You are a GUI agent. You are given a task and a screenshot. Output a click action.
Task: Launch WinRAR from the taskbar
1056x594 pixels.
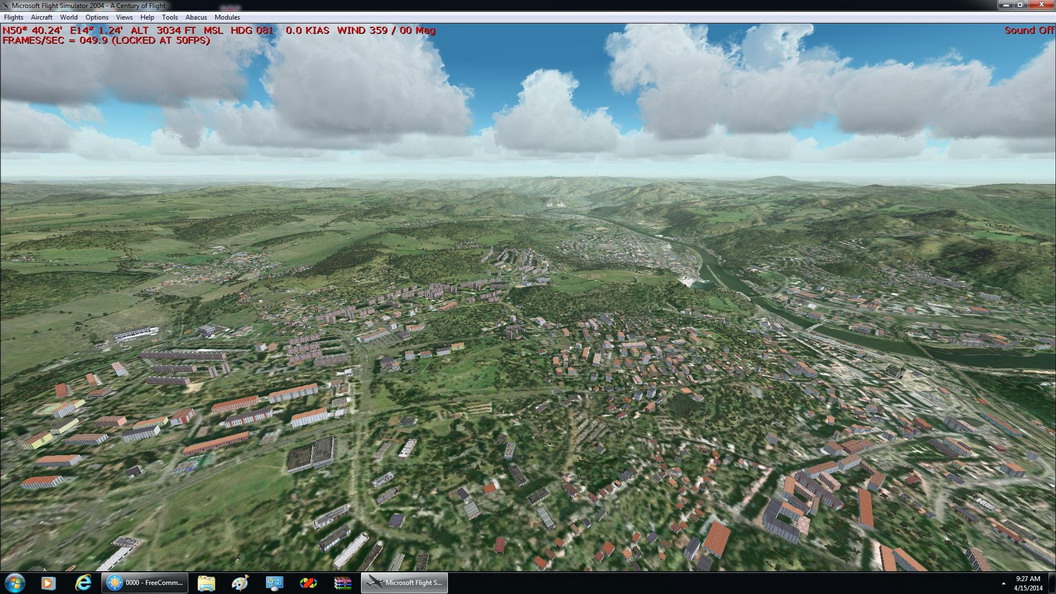[343, 583]
